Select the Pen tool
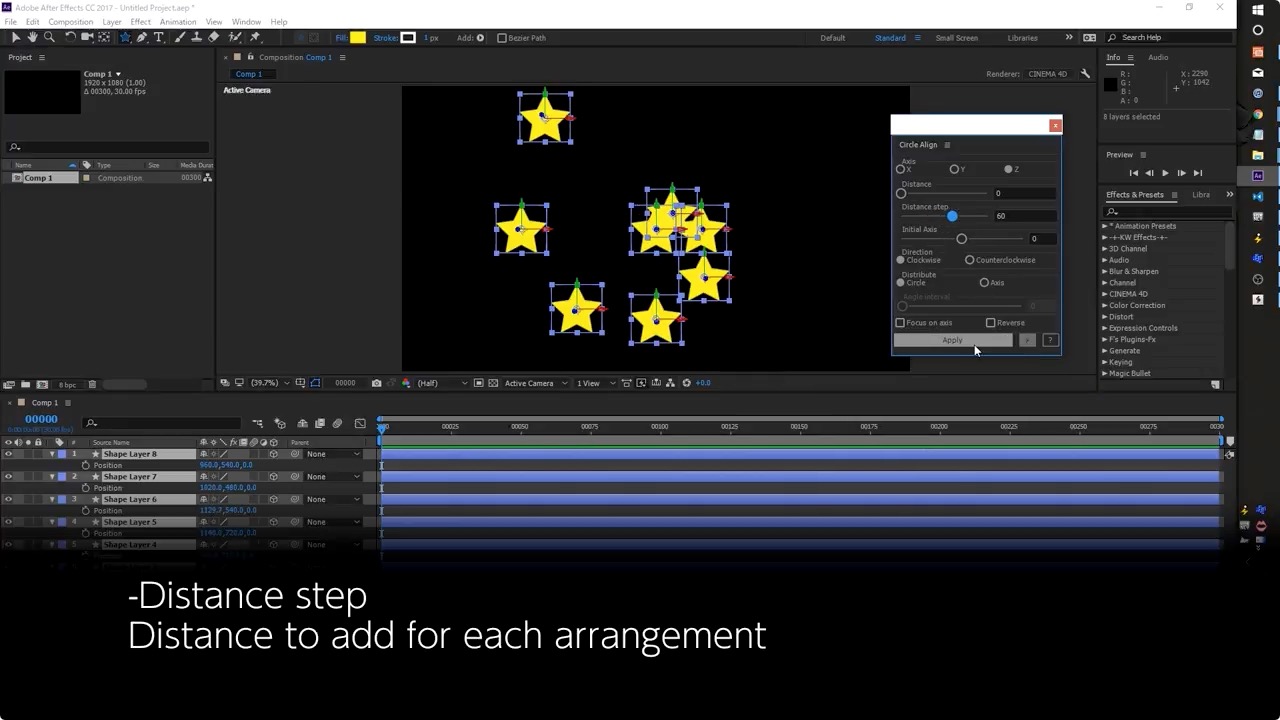 142,37
